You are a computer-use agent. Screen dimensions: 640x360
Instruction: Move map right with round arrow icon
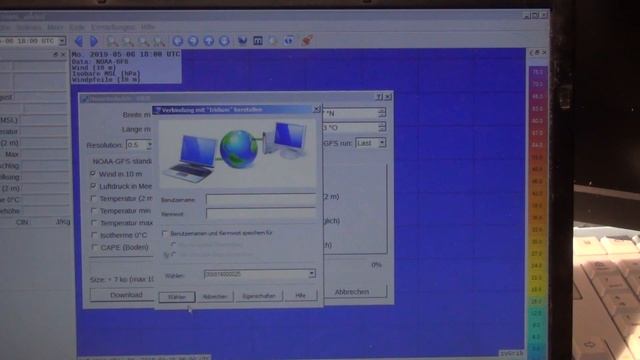pos(193,41)
